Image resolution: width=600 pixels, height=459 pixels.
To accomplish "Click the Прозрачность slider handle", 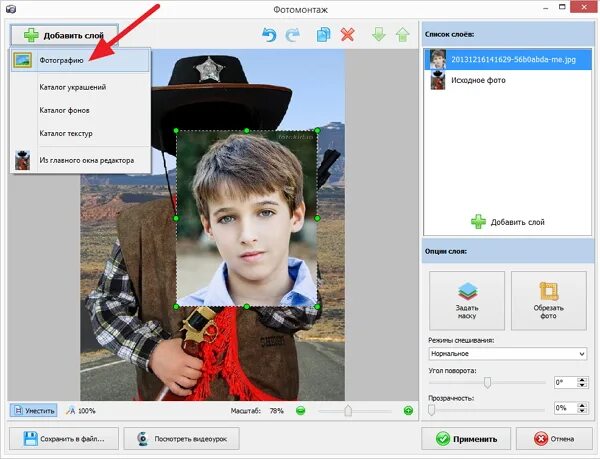I will click(x=432, y=410).
